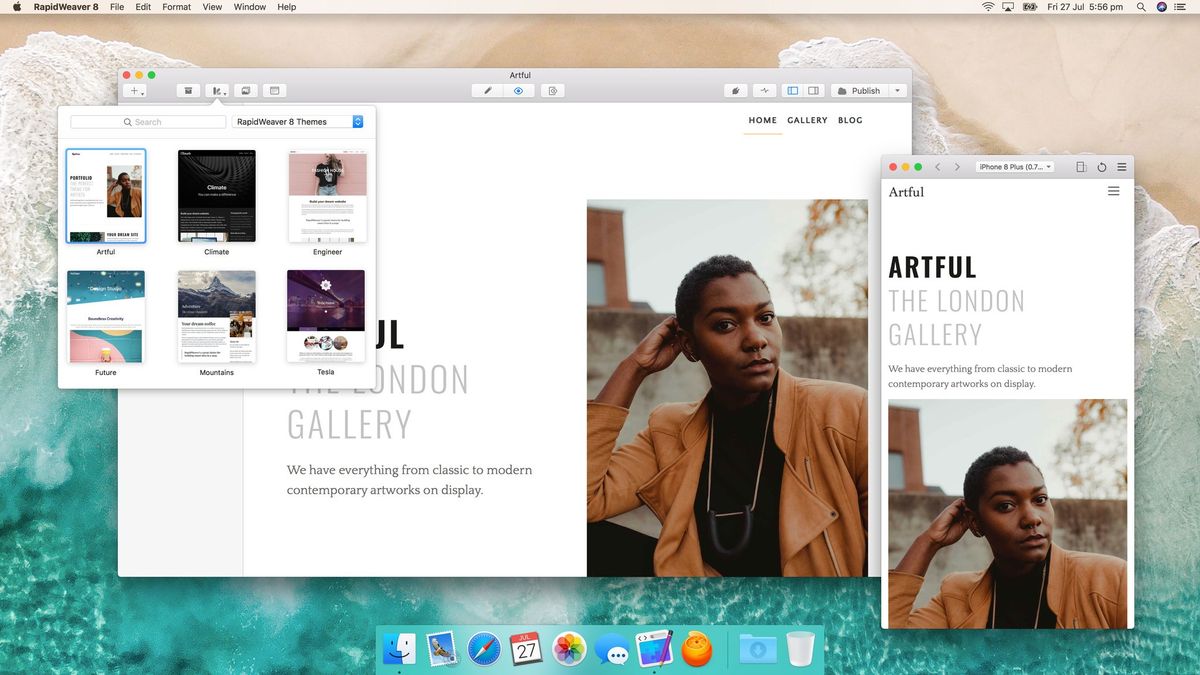
Task: Open the iPhone 8 Plus device dropdown
Action: tap(1014, 167)
